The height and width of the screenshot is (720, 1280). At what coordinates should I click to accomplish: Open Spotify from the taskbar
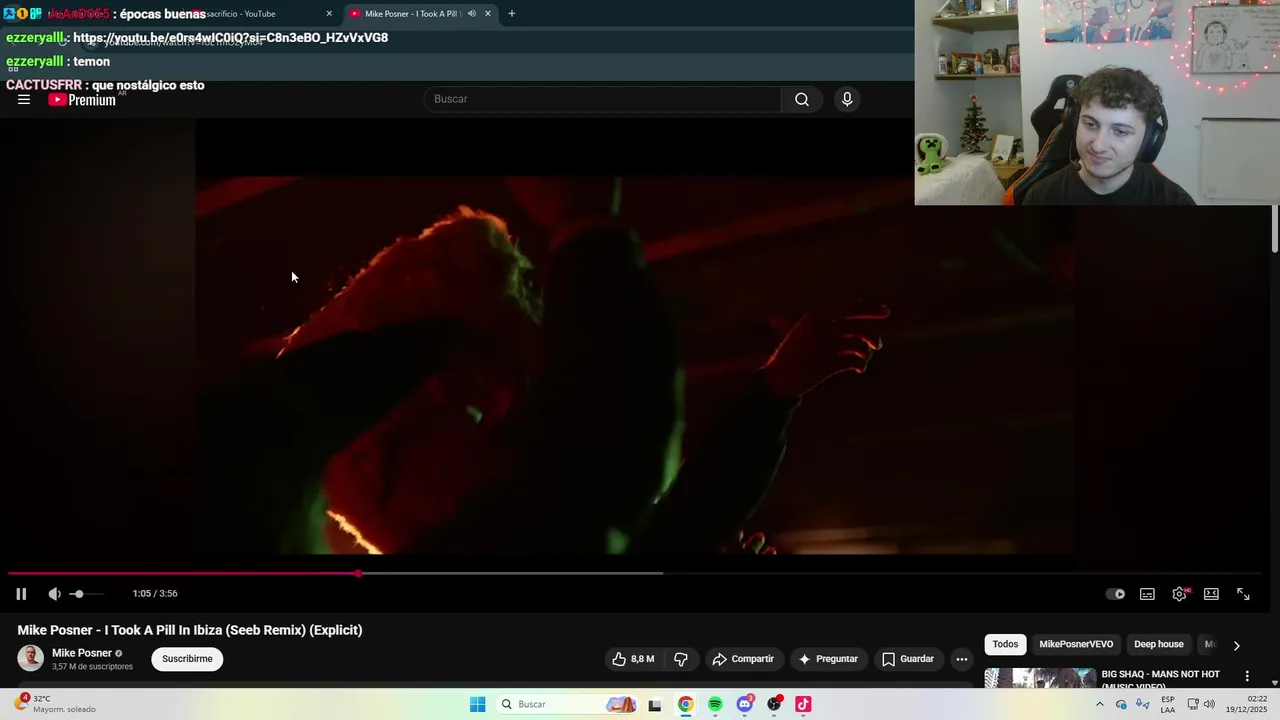click(x=715, y=704)
